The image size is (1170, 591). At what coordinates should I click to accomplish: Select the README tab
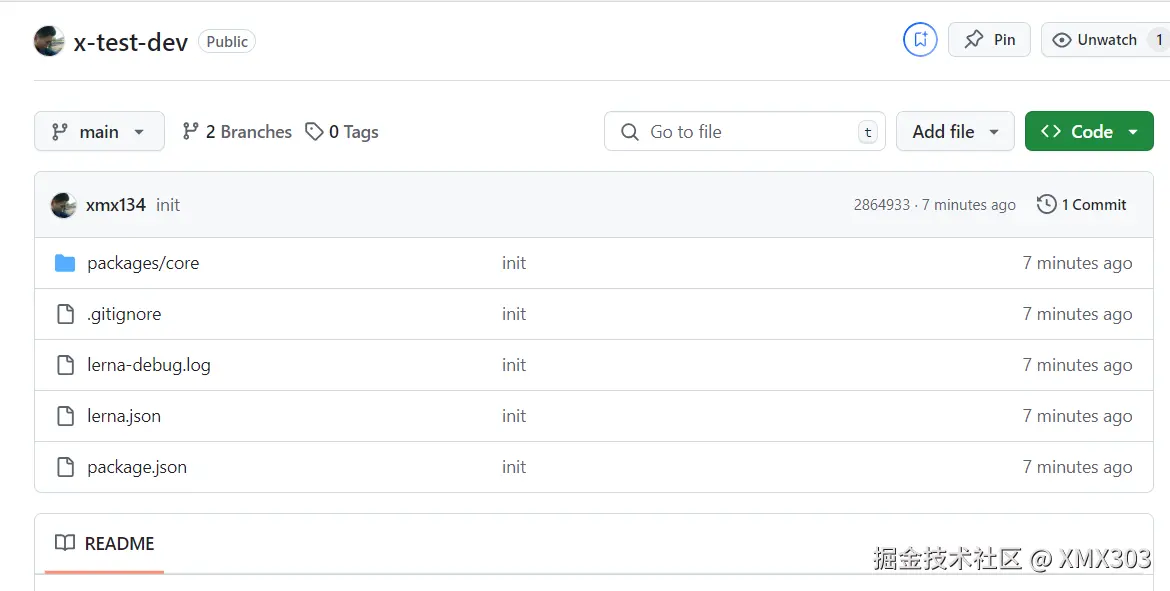(105, 544)
